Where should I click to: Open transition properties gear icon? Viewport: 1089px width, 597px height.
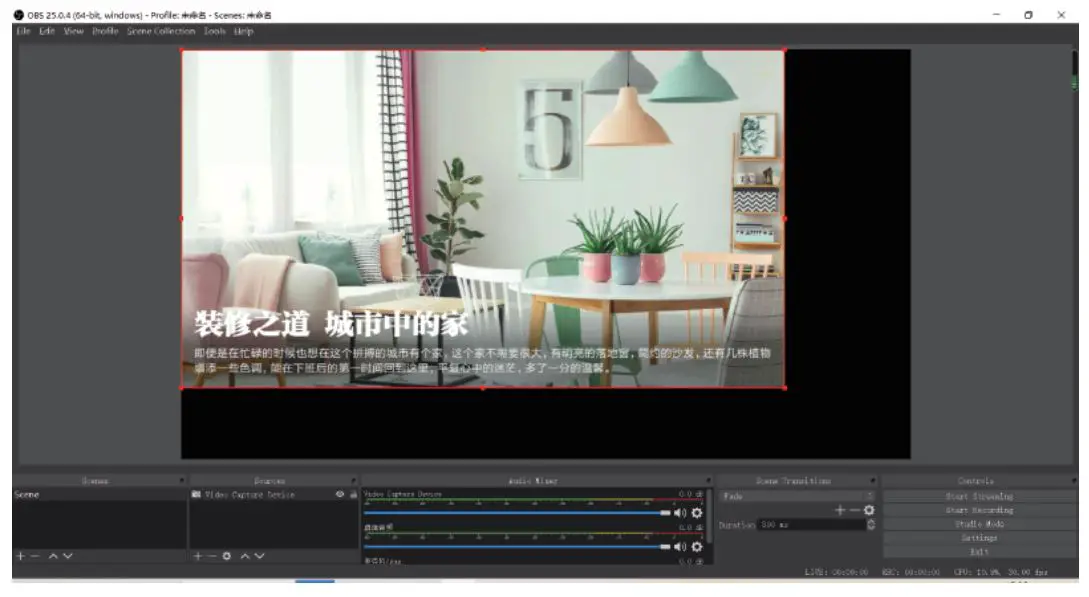tap(869, 510)
